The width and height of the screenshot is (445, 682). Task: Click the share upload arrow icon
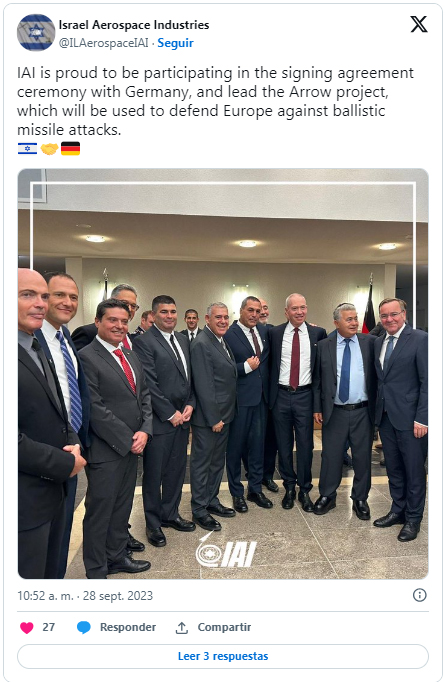point(181,628)
